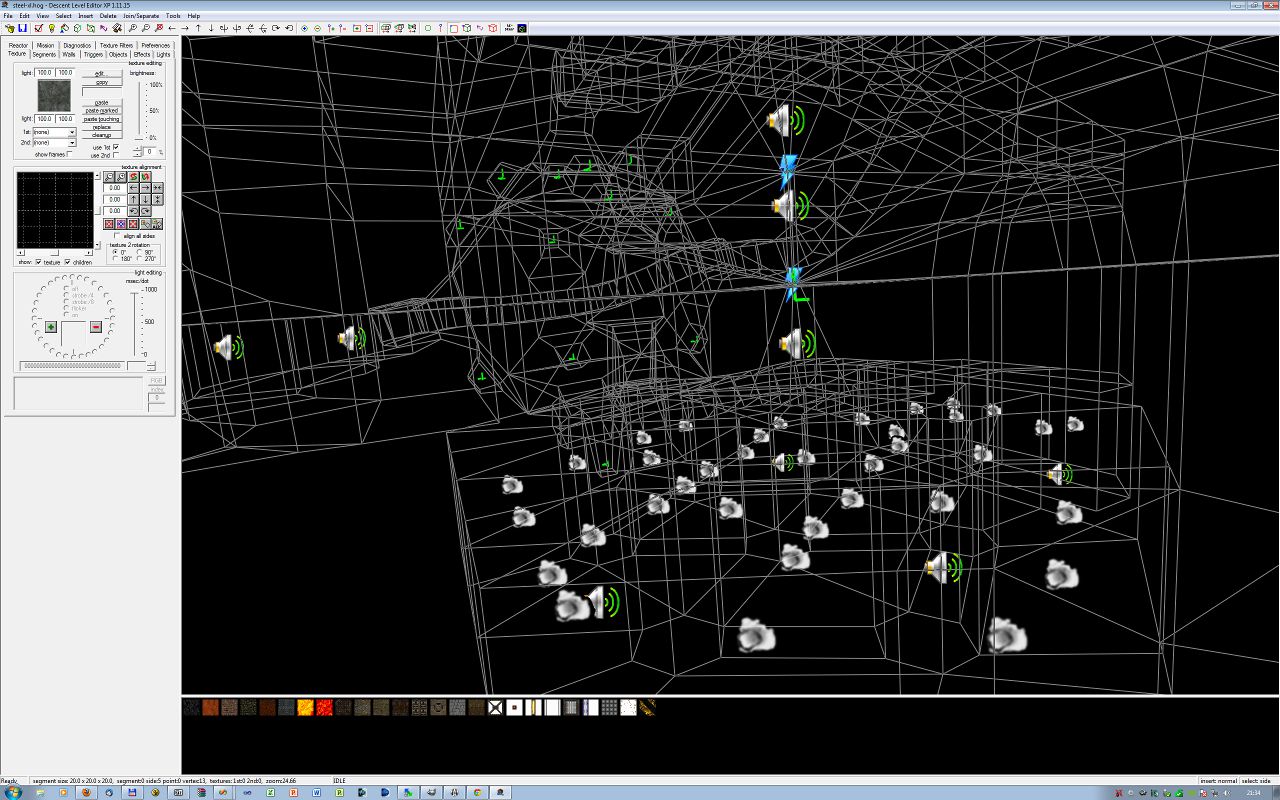Switch to the Lights tab
This screenshot has height=800, width=1280.
click(163, 54)
